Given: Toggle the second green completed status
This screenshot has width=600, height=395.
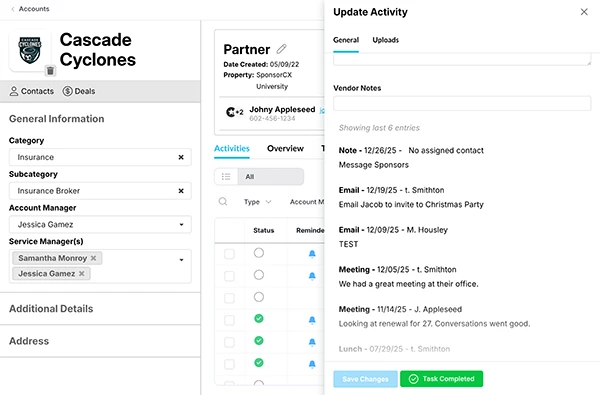Looking at the screenshot, I should click(x=259, y=341).
